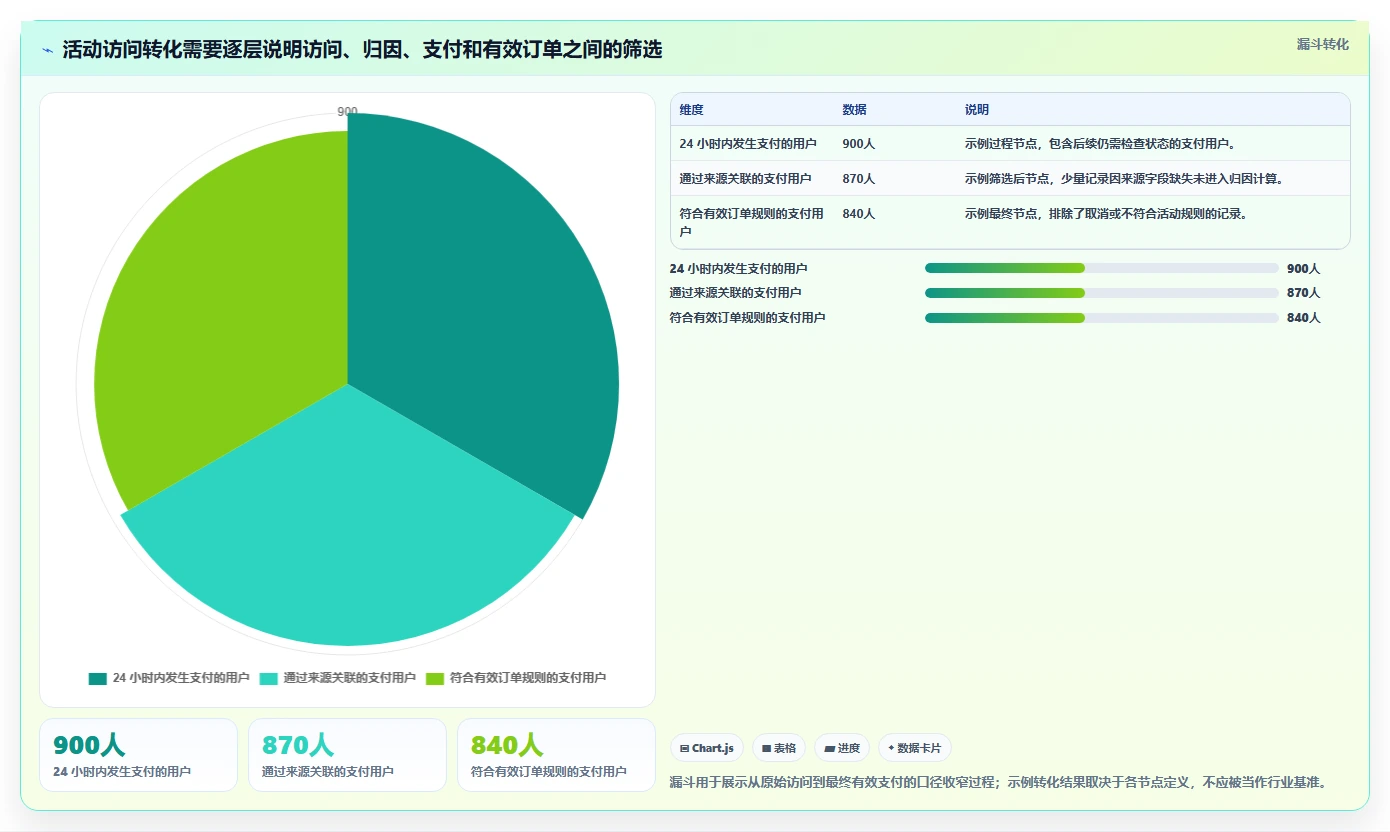This screenshot has height=832, width=1390.
Task: Toggle legend swatch for 通过来源关联的支付用户
Action: (268, 678)
